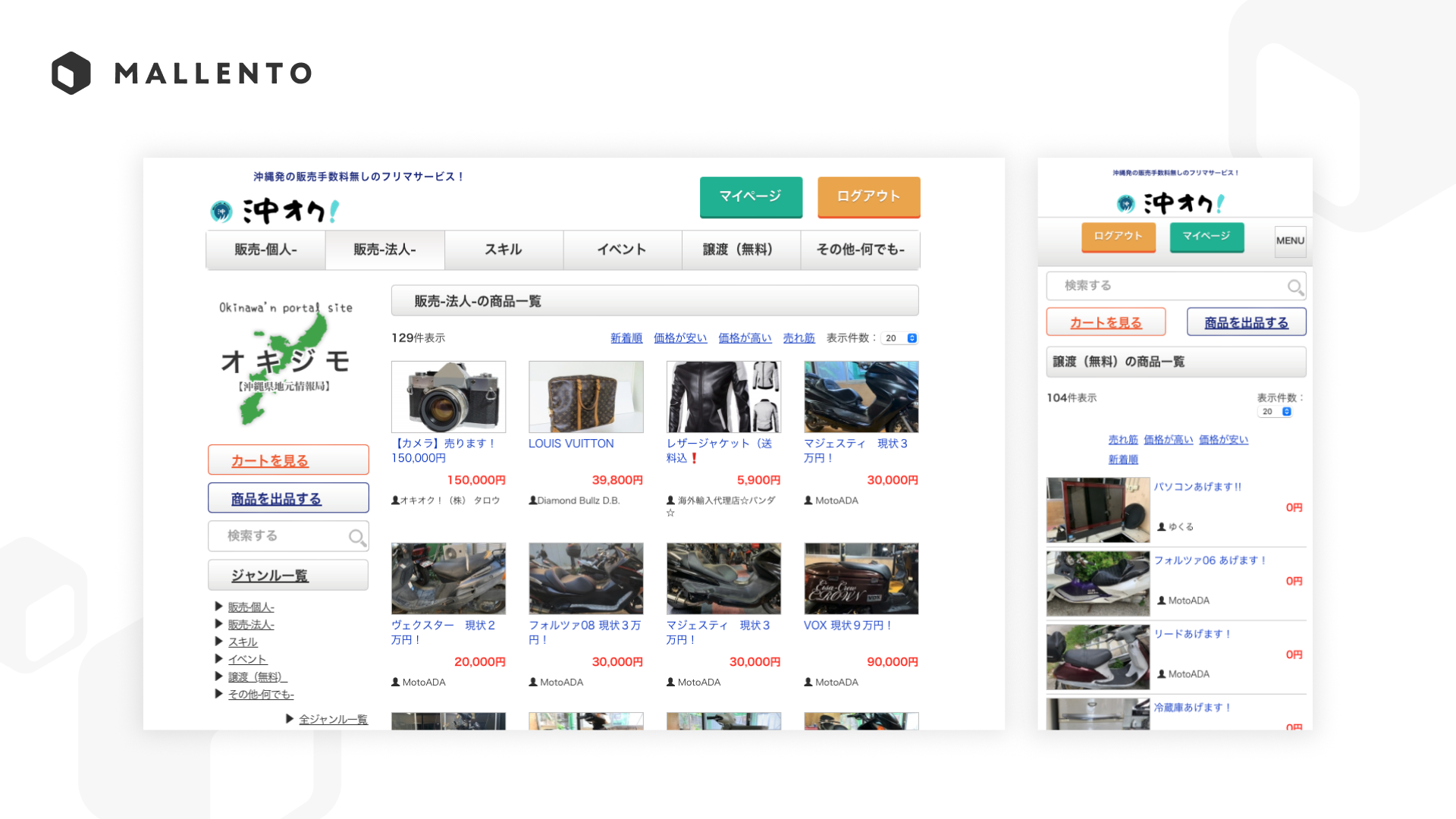
Task: Open the desktop 表示件数 dropdown showing 20
Action: coord(901,338)
